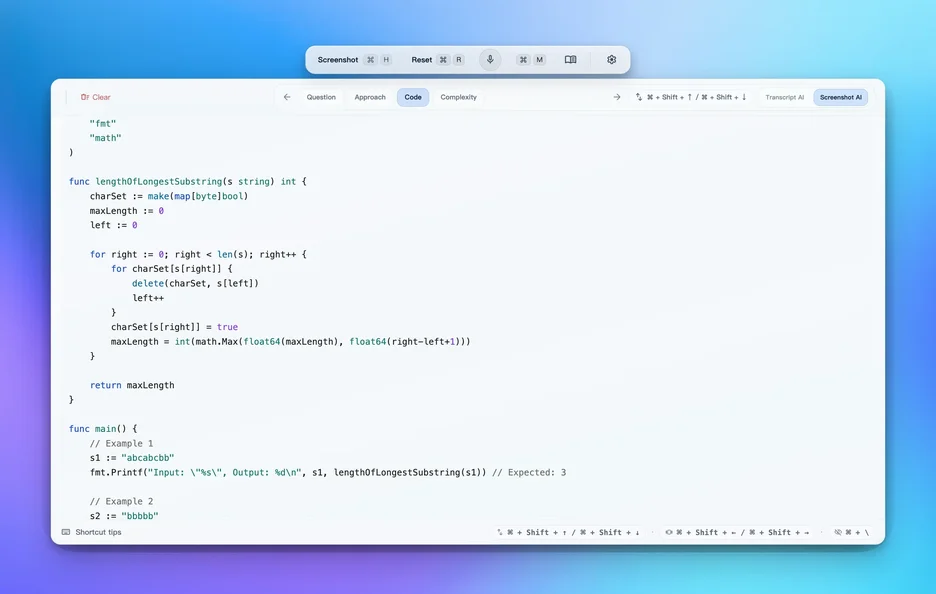
Task: Click the scroll arrows icon beside Shift shortcuts
Action: click(640, 97)
